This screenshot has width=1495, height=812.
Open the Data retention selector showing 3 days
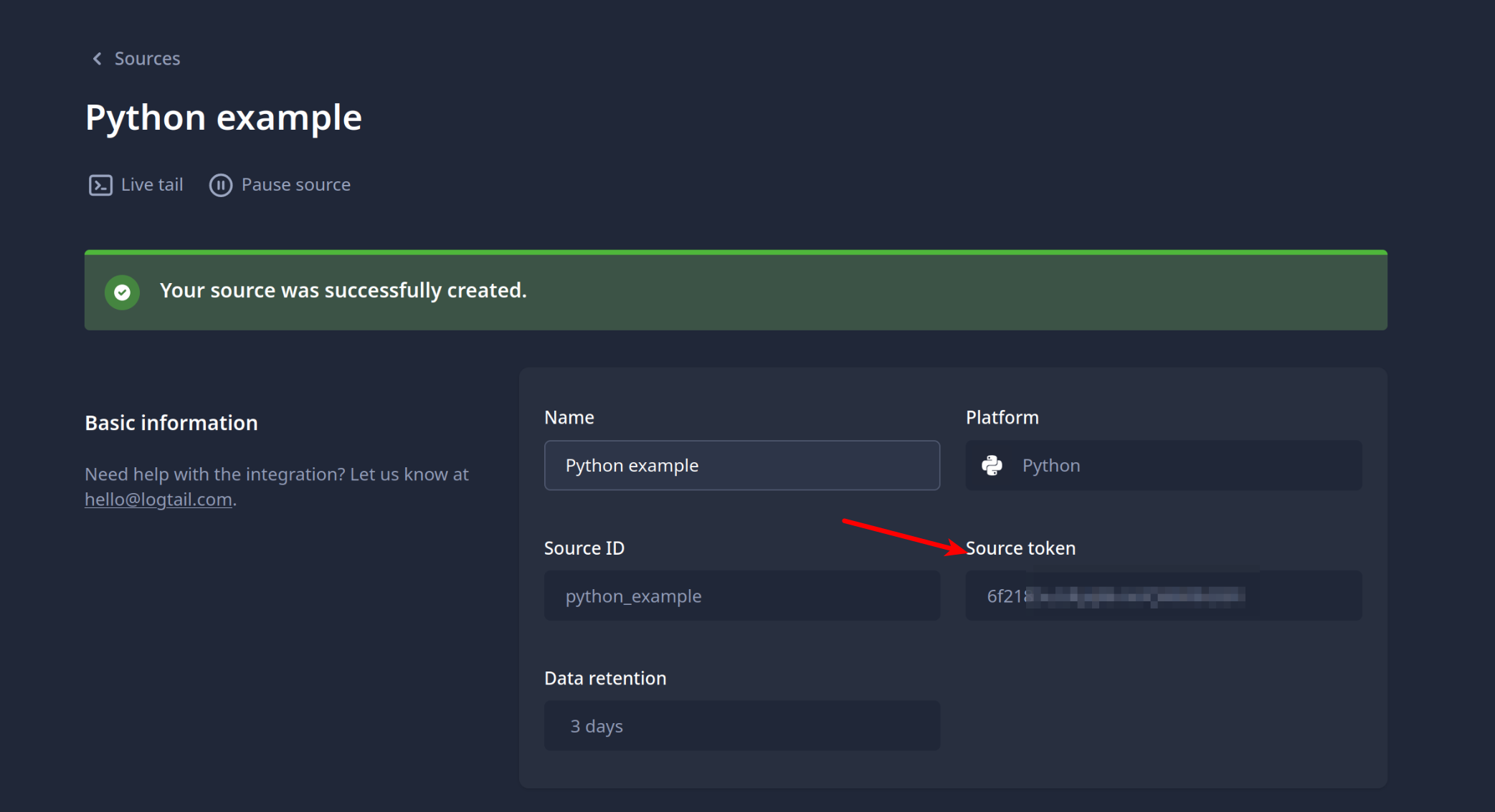[x=741, y=725]
